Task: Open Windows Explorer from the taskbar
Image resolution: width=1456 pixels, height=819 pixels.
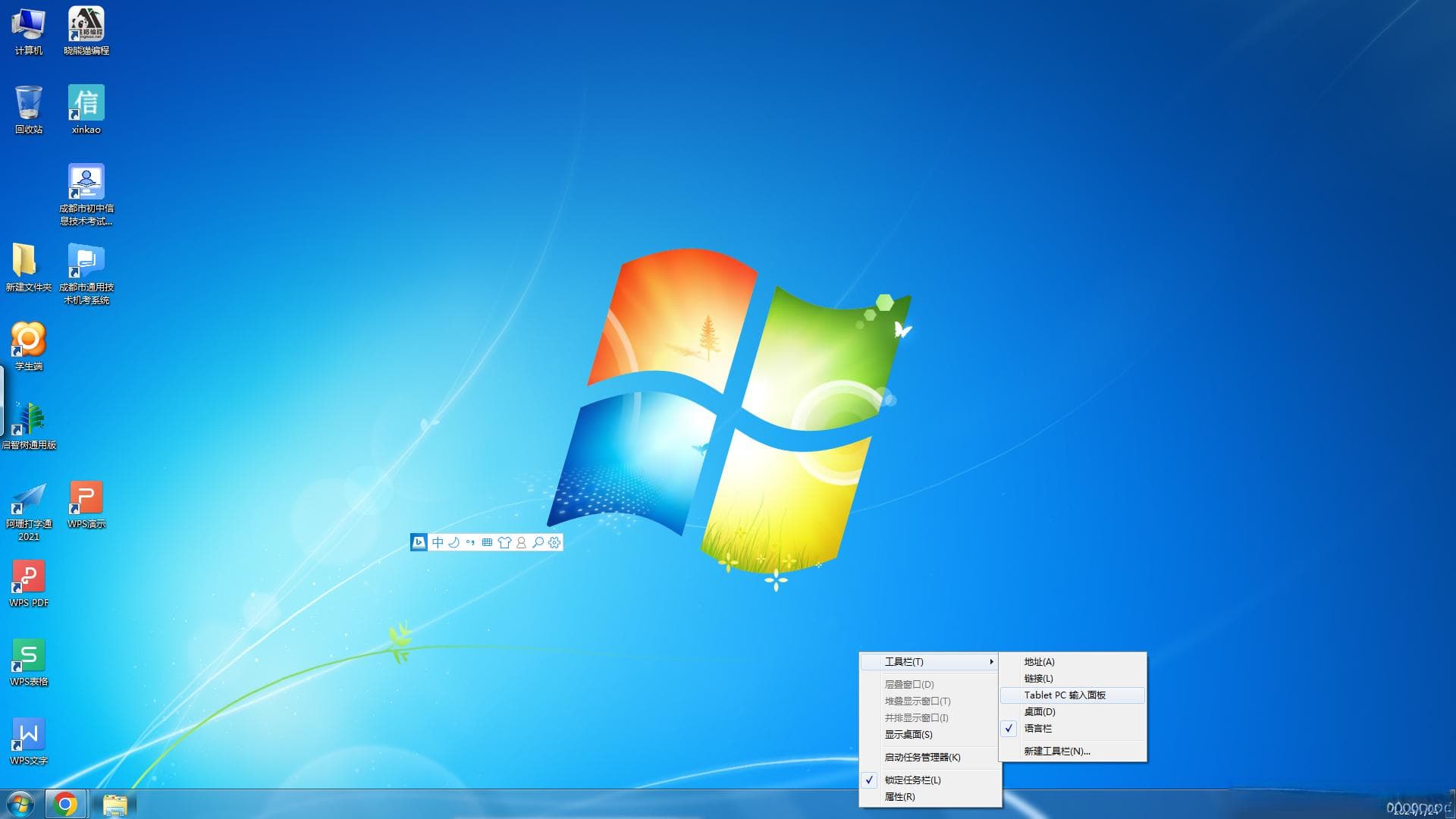Action: coord(115,804)
